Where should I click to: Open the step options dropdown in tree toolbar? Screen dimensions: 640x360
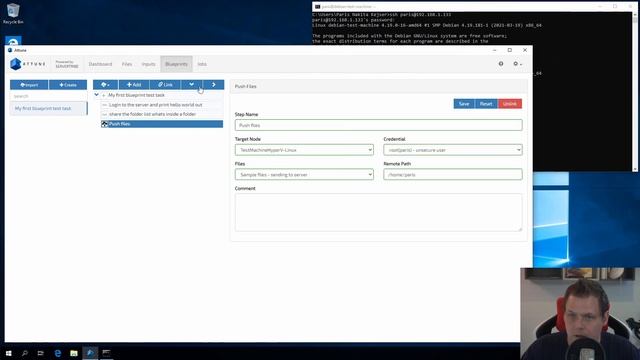105,84
